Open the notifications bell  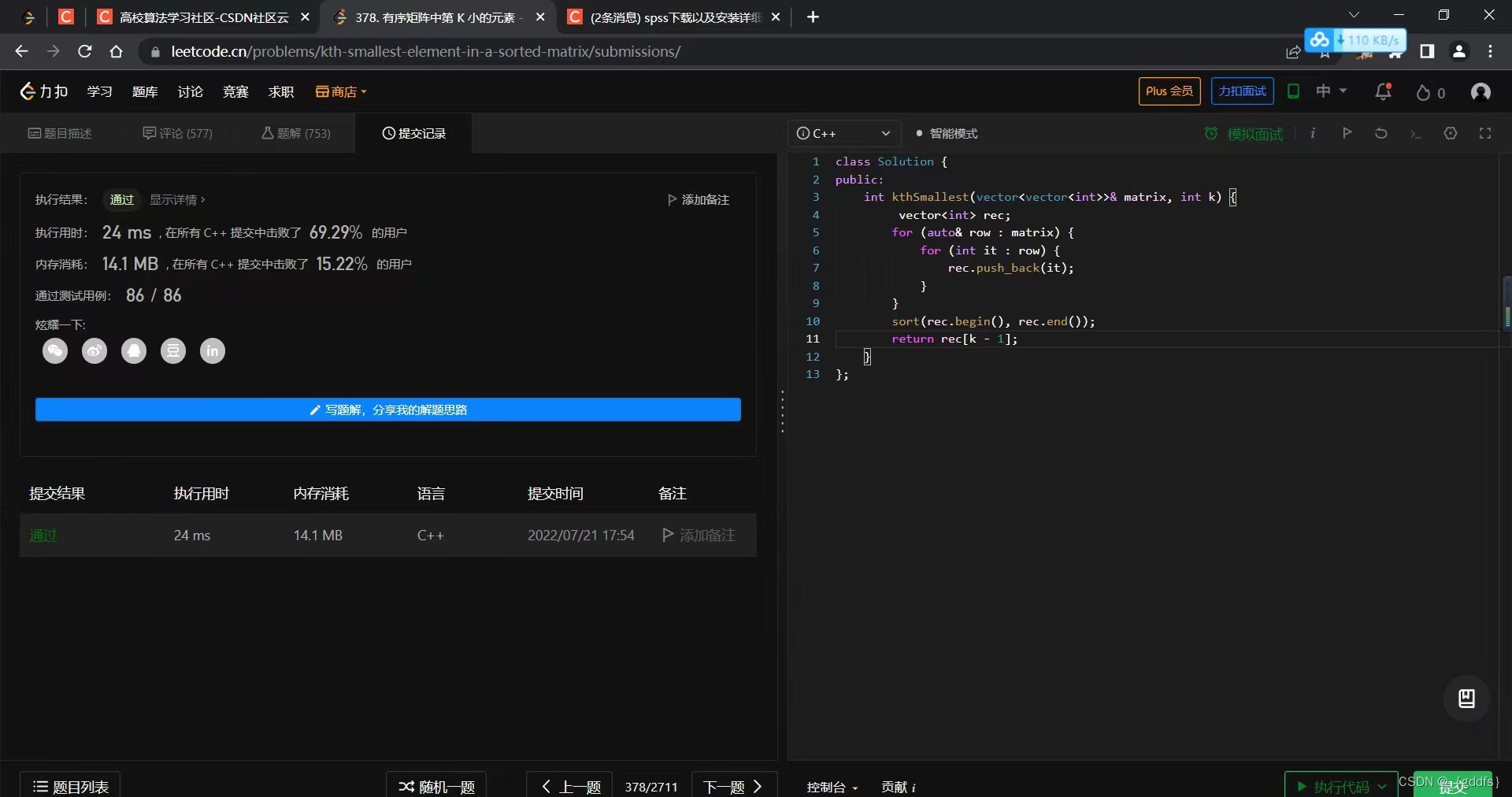pyautogui.click(x=1383, y=92)
